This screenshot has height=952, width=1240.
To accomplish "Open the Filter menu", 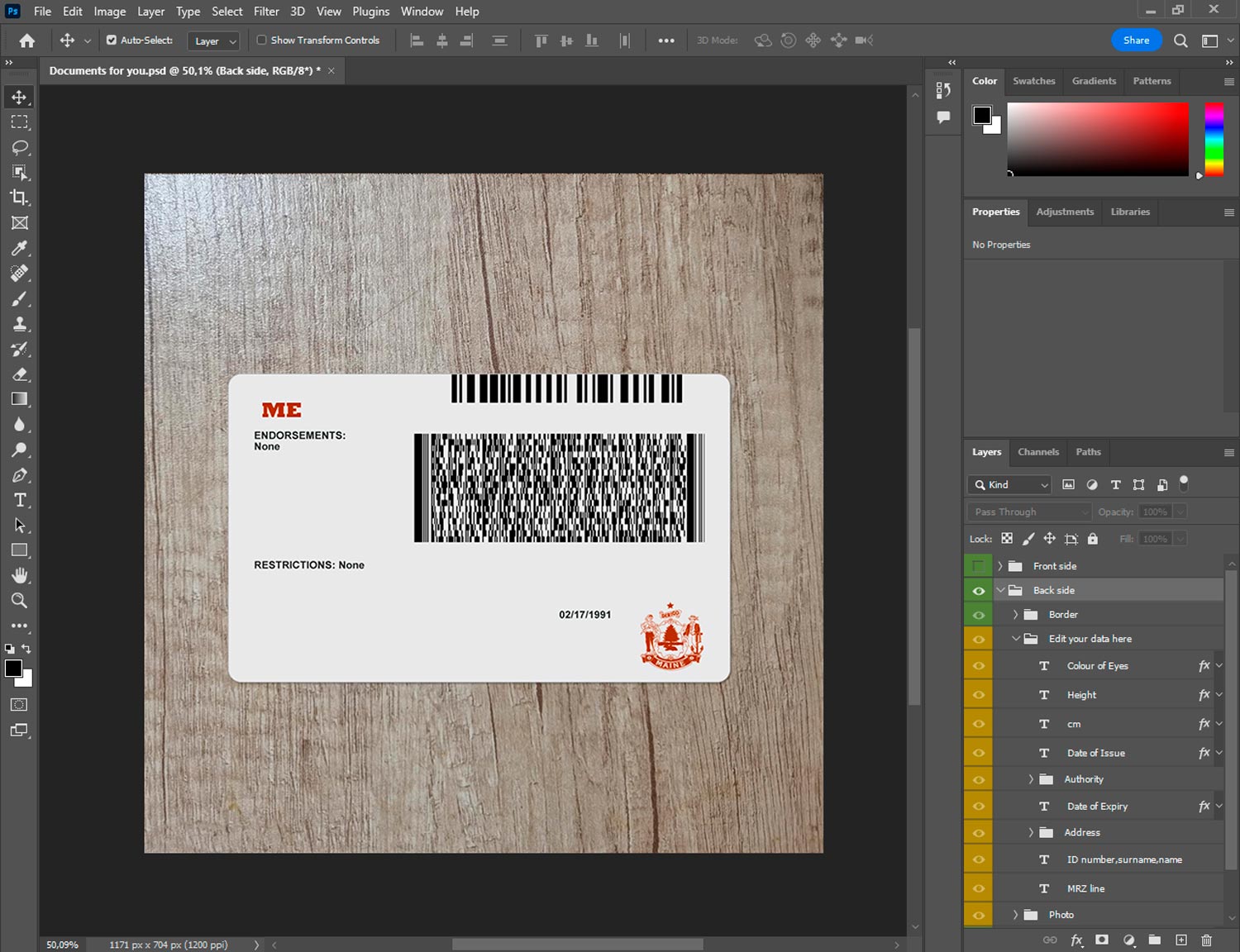I will (266, 12).
